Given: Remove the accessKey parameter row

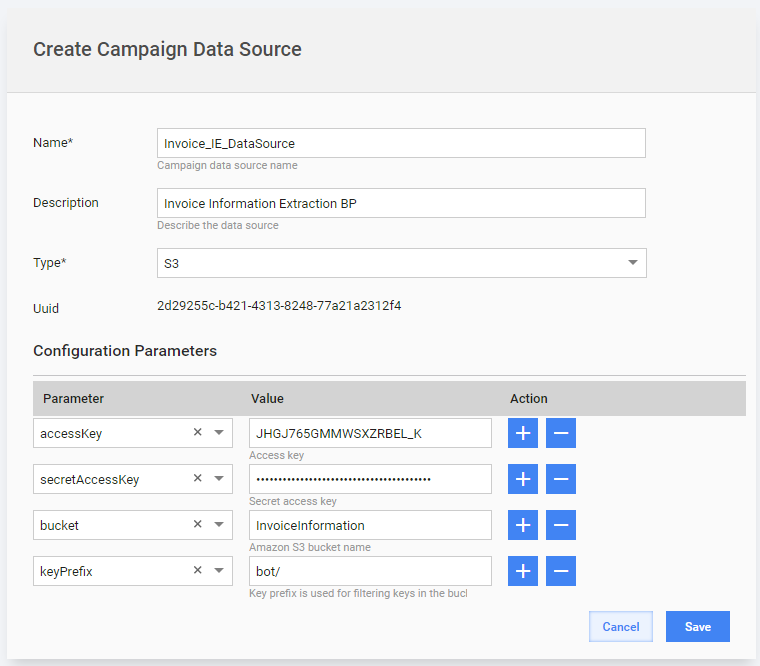Looking at the screenshot, I should coord(561,433).
